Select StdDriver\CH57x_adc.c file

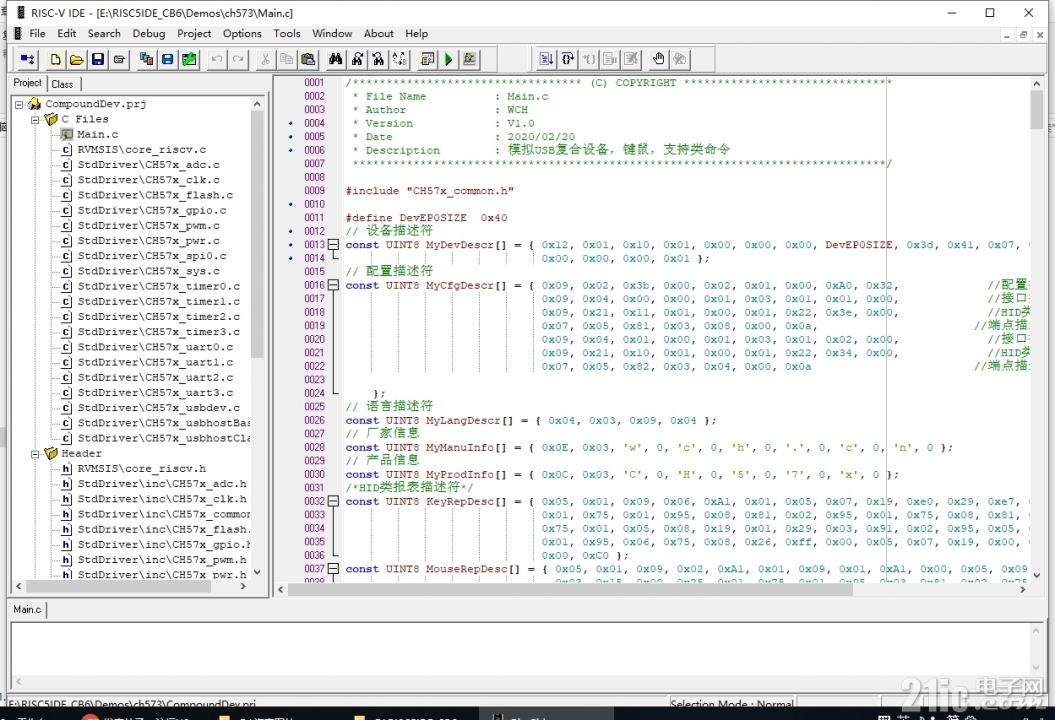click(148, 165)
